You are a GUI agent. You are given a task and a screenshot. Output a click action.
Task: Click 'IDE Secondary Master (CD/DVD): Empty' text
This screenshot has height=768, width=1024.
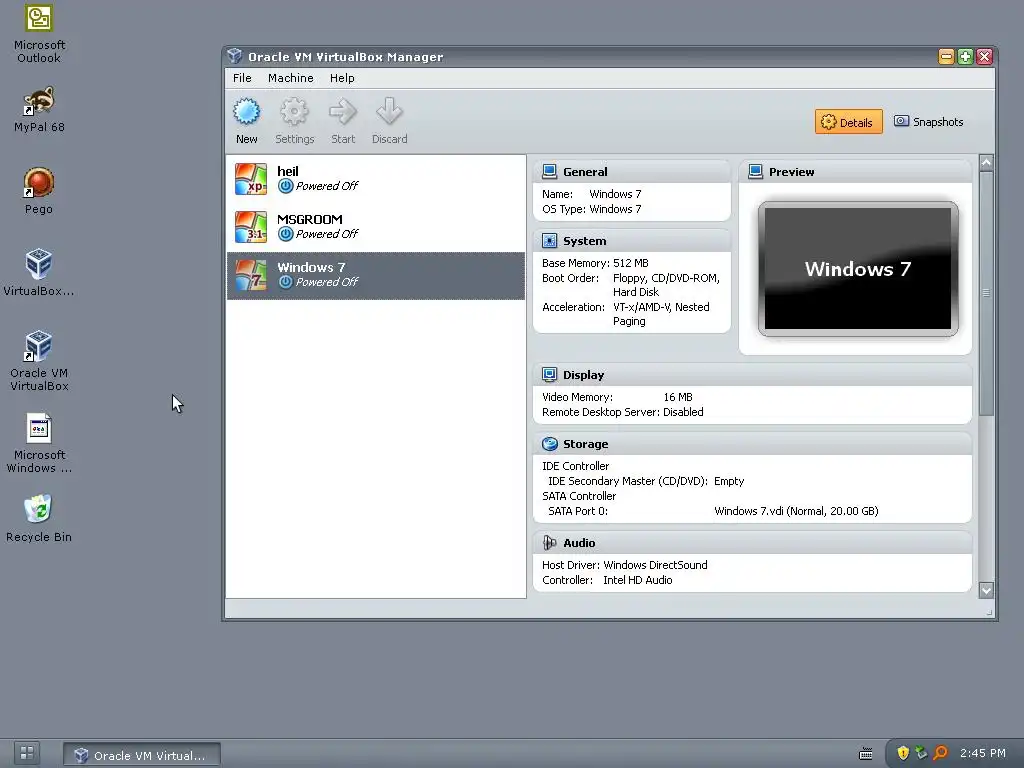click(x=646, y=481)
